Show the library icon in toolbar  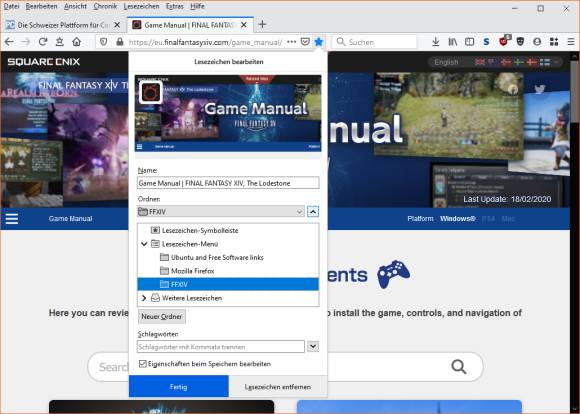pos(453,42)
